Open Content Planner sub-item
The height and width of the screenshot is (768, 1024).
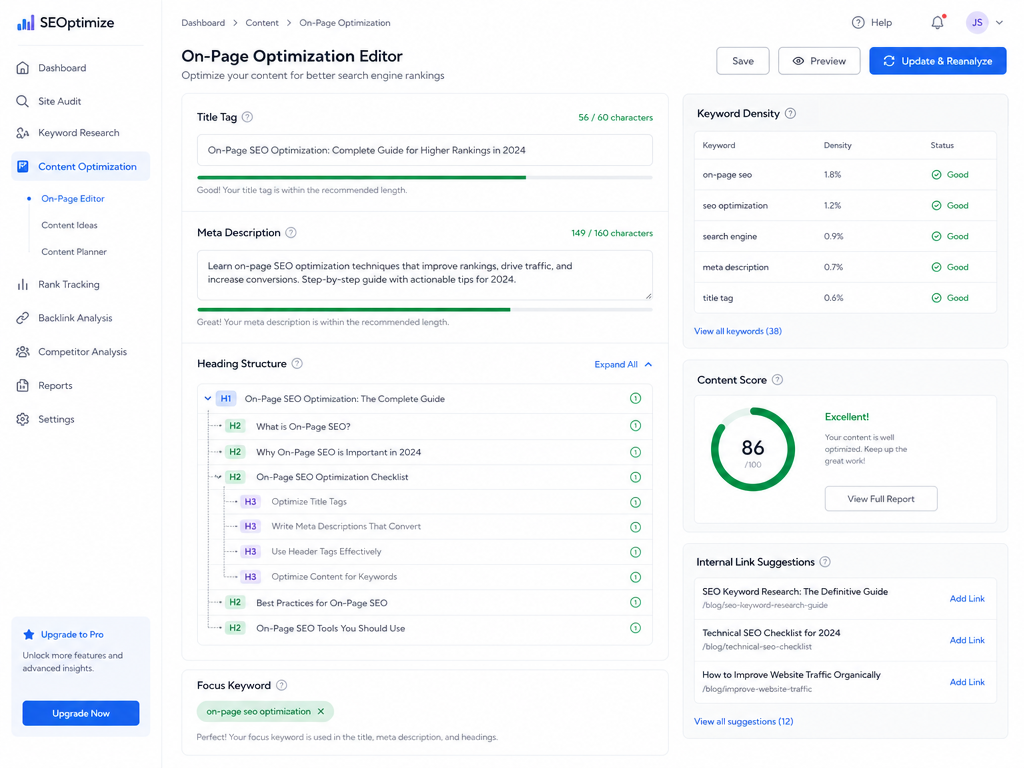[x=74, y=252]
